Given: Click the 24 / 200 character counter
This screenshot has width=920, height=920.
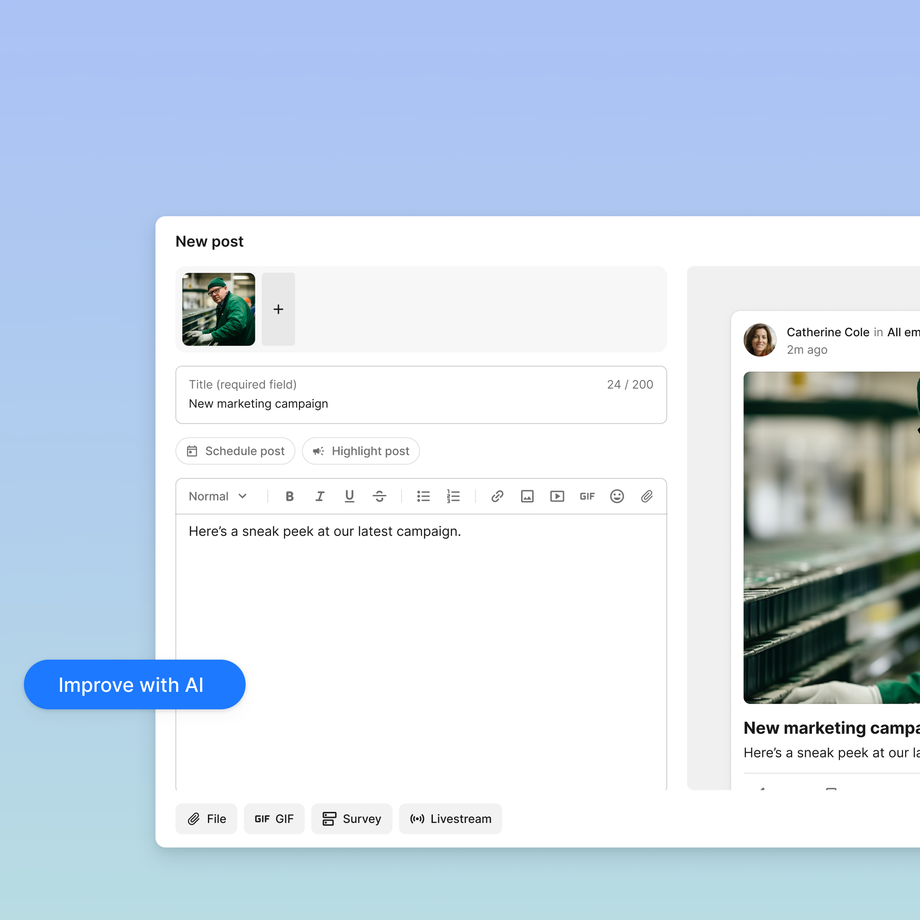Looking at the screenshot, I should [630, 384].
